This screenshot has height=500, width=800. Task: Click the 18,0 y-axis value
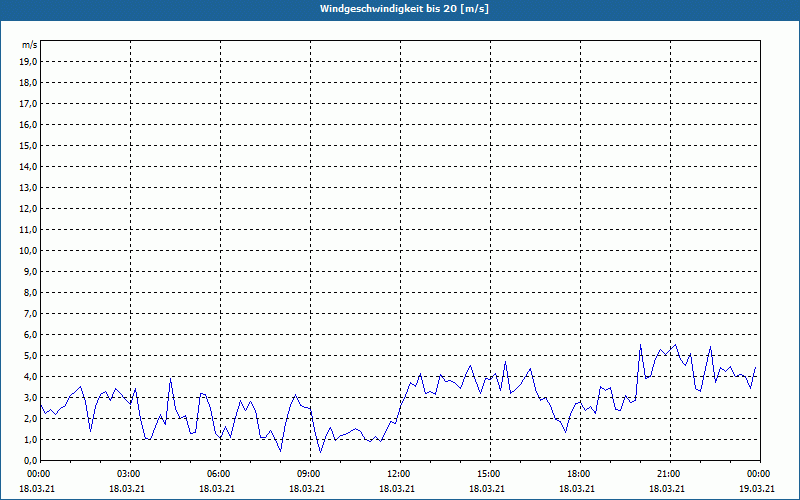pos(28,83)
